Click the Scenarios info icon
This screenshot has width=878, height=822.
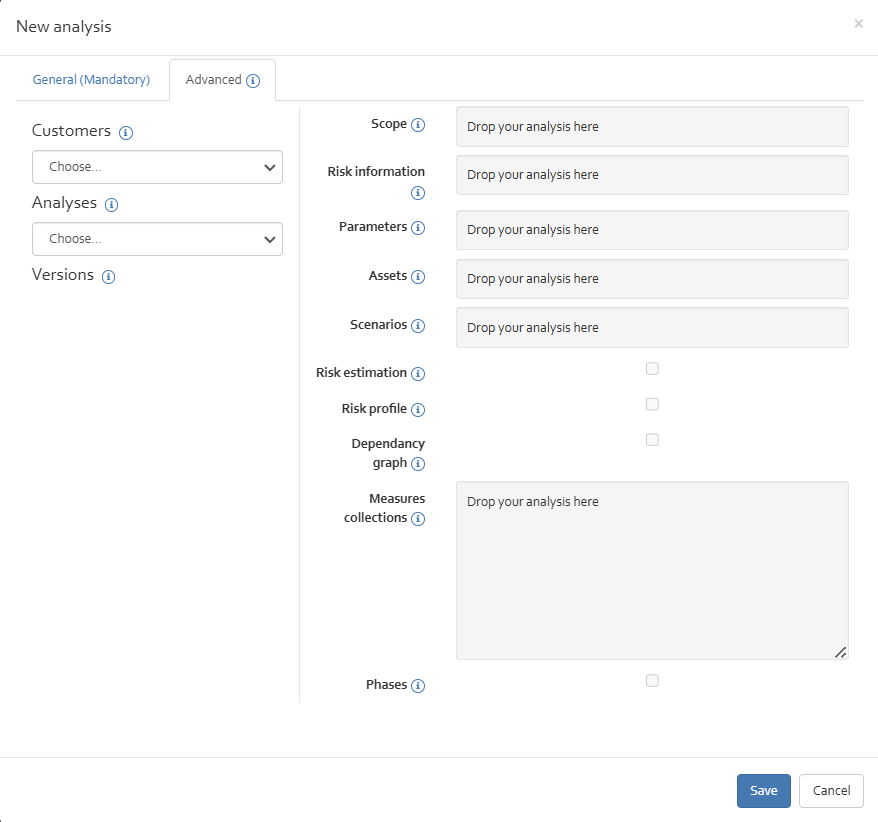[x=418, y=326]
